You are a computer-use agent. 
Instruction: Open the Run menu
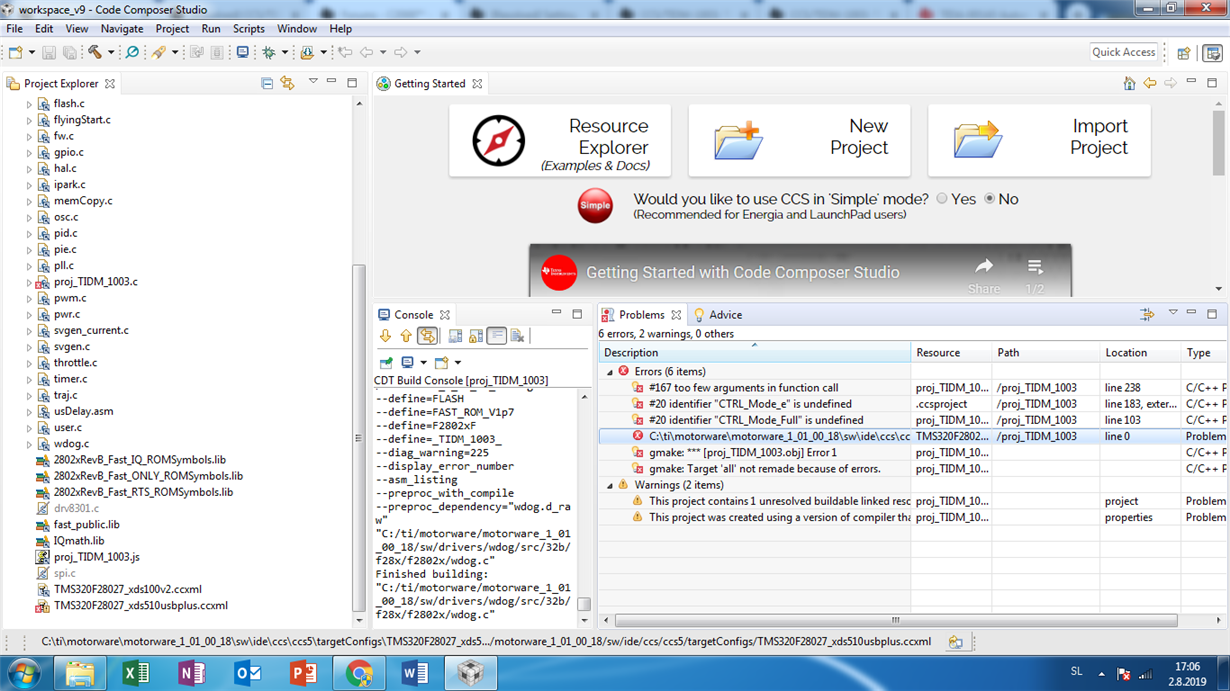[211, 29]
